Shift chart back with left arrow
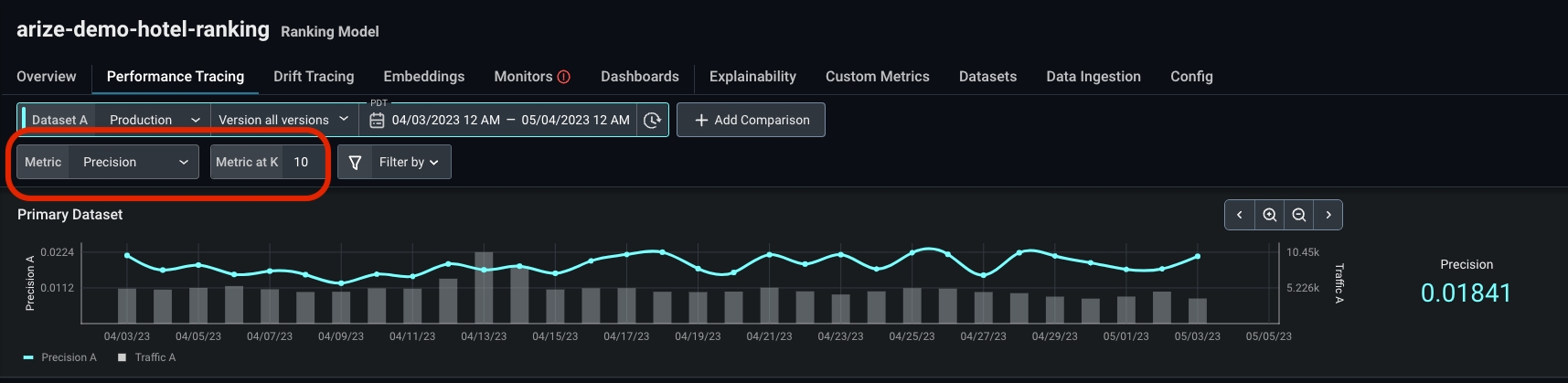Viewport: 1568px width, 383px height. 1240,215
